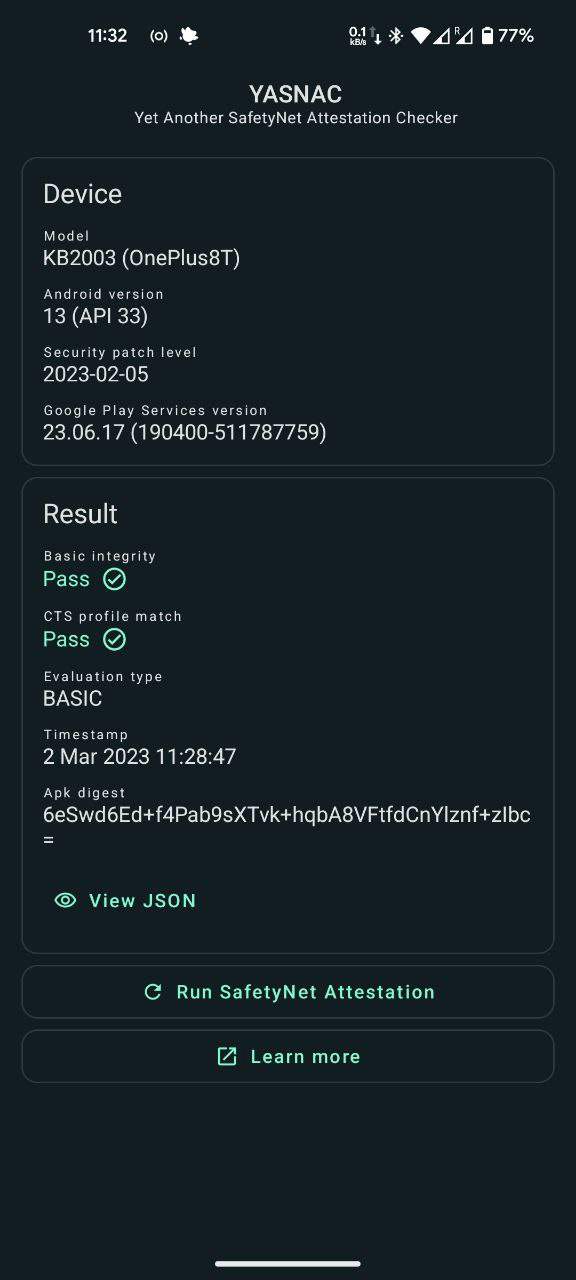Click the cellular signal strength icon
Screen dimensions: 576x1280
coord(443,35)
